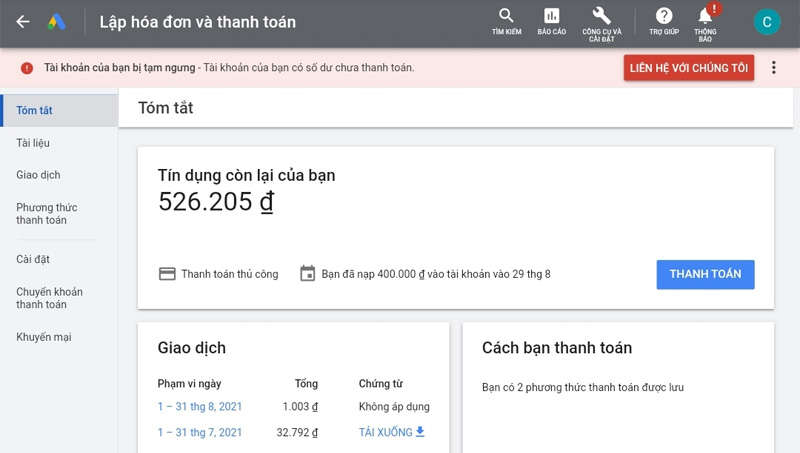Open Chuyển khoản thanh toán in sidebar
Image resolution: width=800 pixels, height=453 pixels.
click(x=49, y=298)
